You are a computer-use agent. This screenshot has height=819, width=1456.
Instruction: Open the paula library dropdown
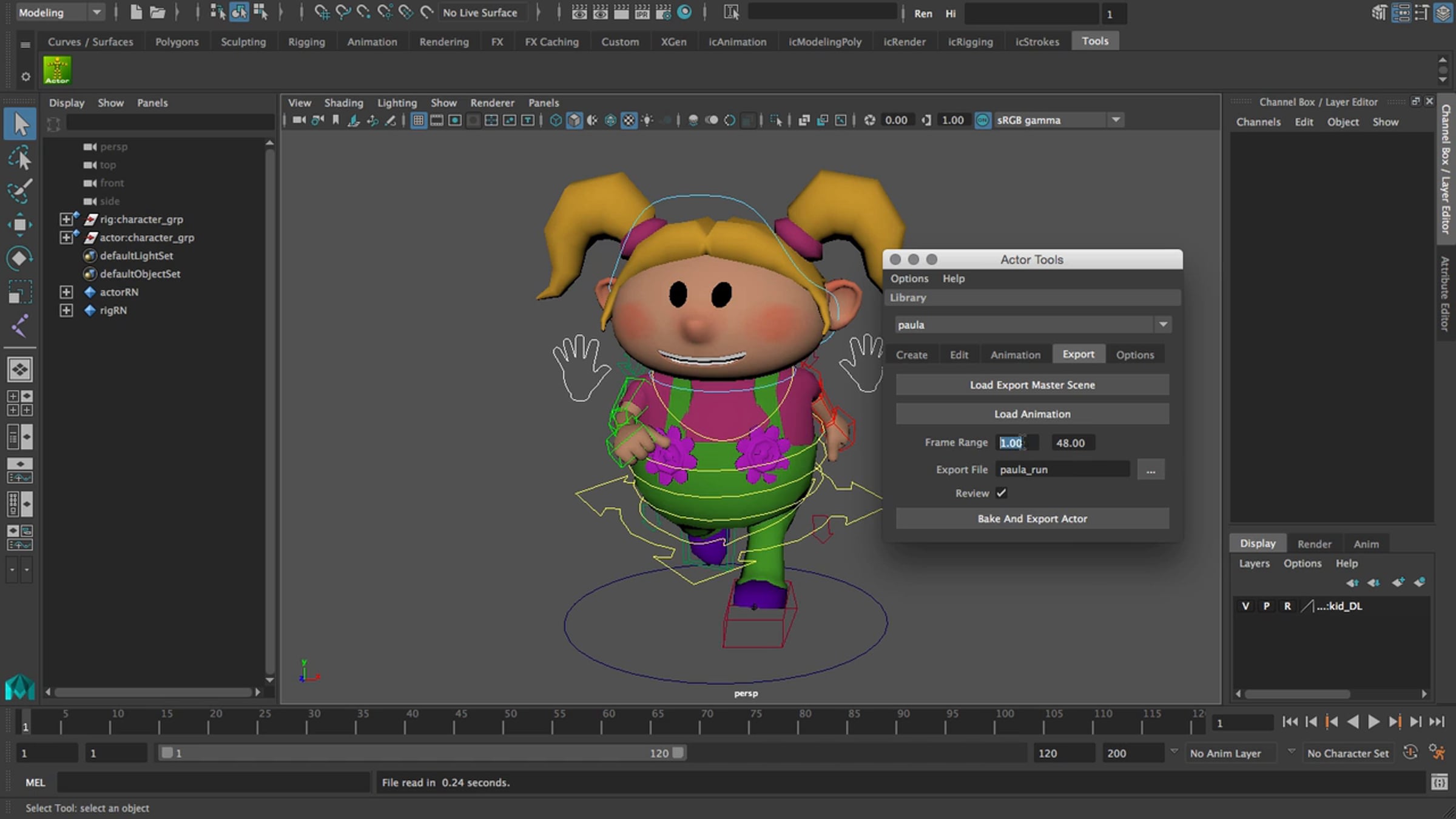coord(1163,325)
